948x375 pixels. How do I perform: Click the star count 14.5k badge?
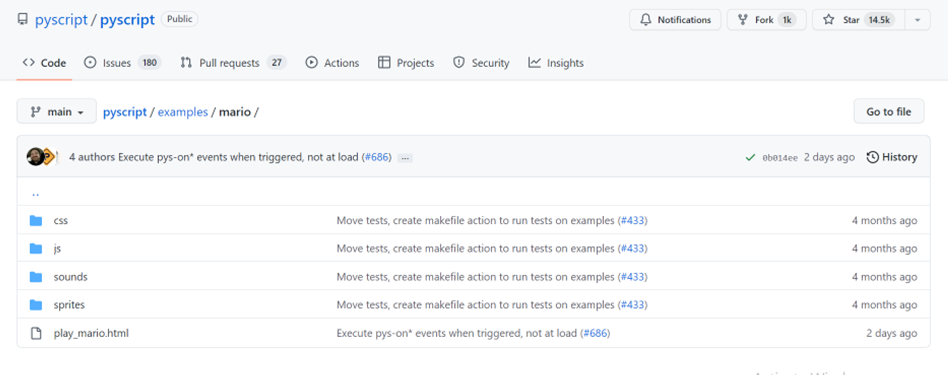[879, 20]
